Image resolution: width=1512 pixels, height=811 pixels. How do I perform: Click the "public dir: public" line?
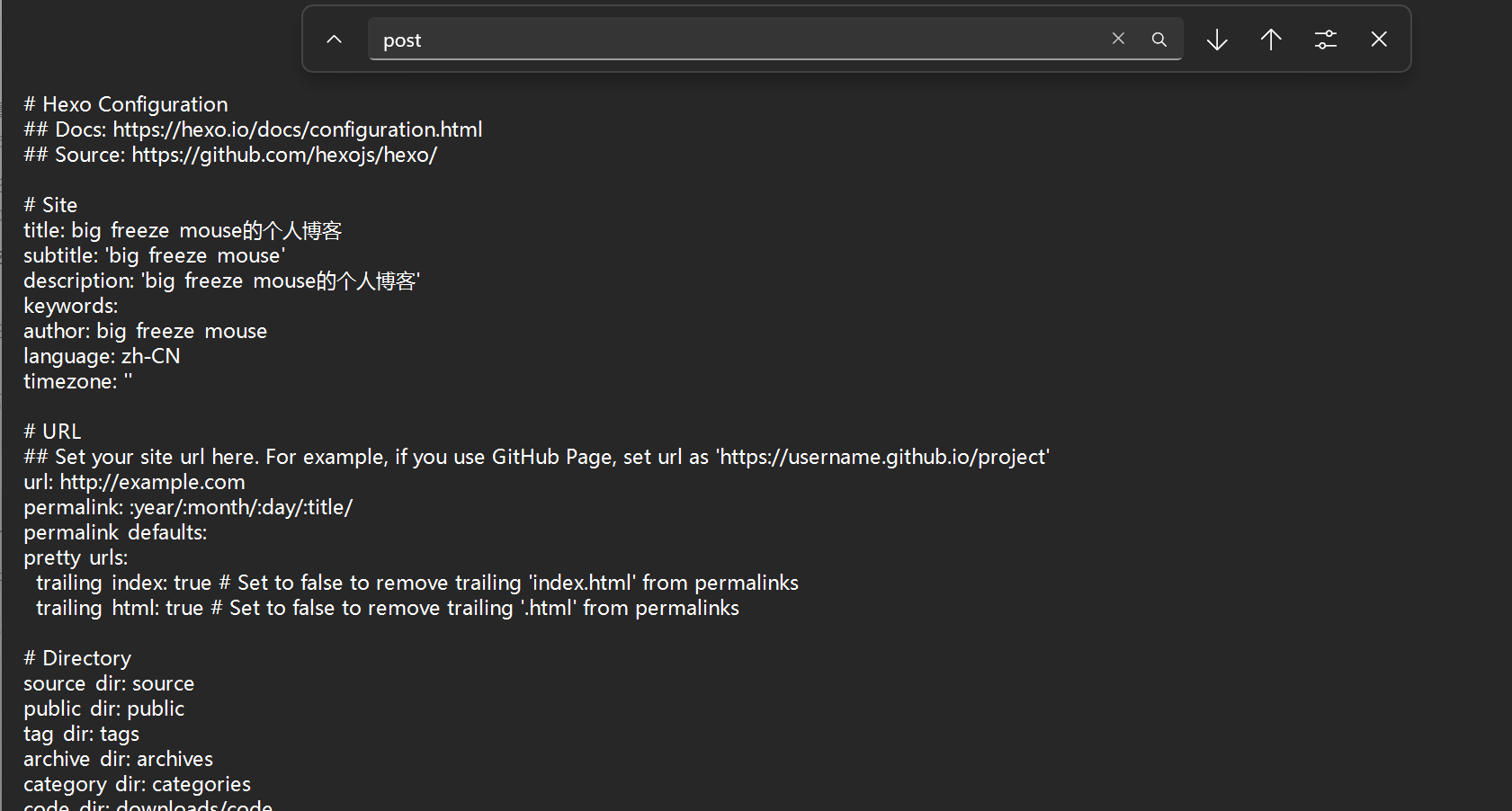(x=103, y=709)
